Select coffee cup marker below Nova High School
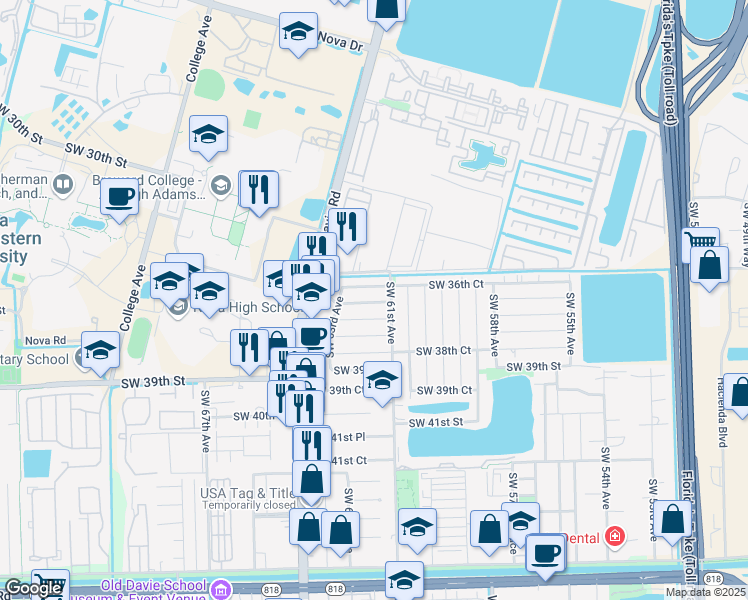The image size is (748, 600). coord(312,338)
